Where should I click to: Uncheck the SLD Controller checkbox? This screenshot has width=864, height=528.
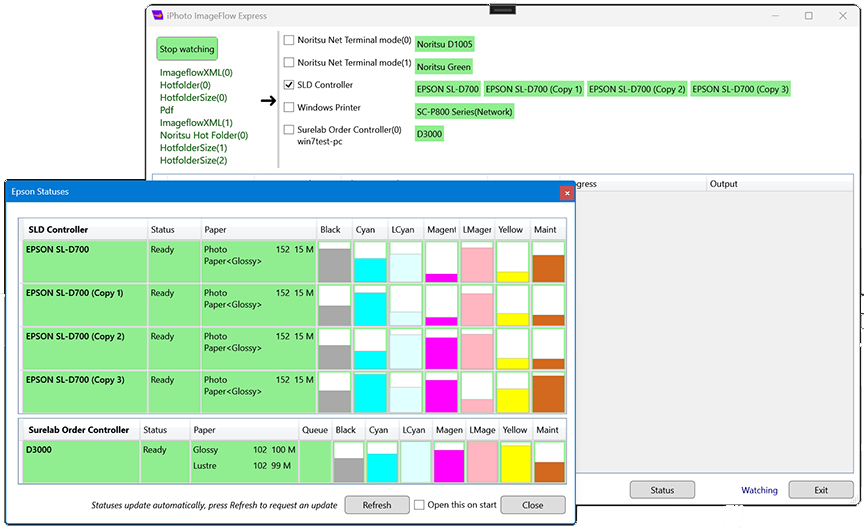pos(289,85)
